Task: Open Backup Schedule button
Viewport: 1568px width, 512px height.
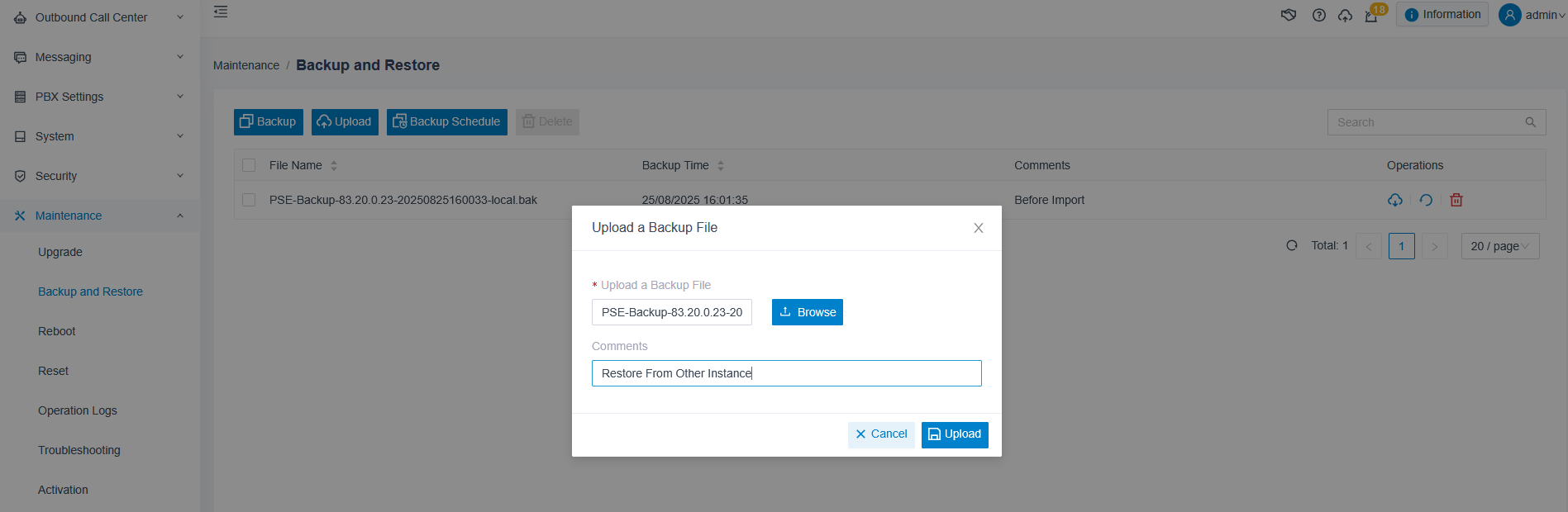Action: (447, 122)
